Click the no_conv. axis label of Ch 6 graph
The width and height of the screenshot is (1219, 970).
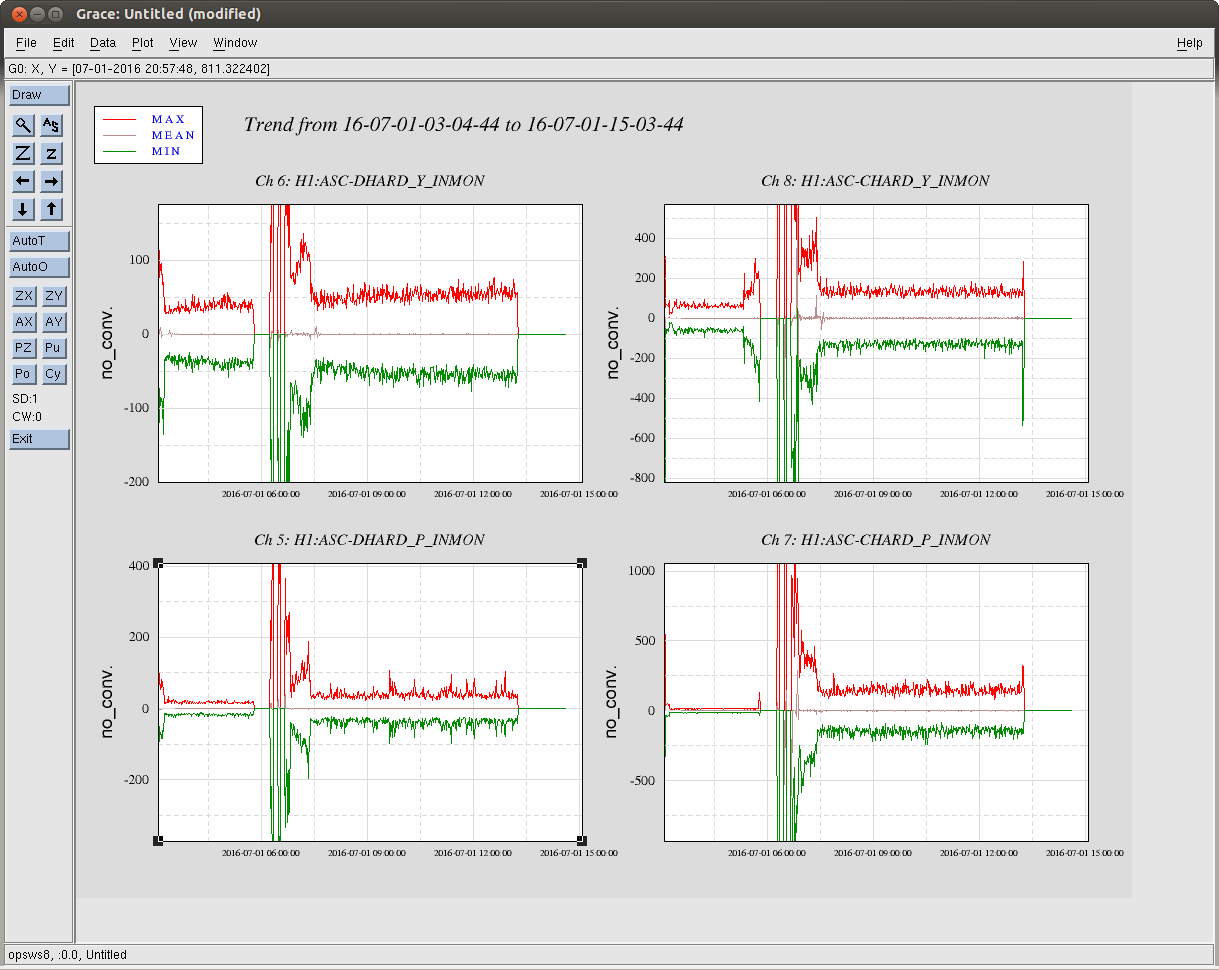pyautogui.click(x=107, y=342)
